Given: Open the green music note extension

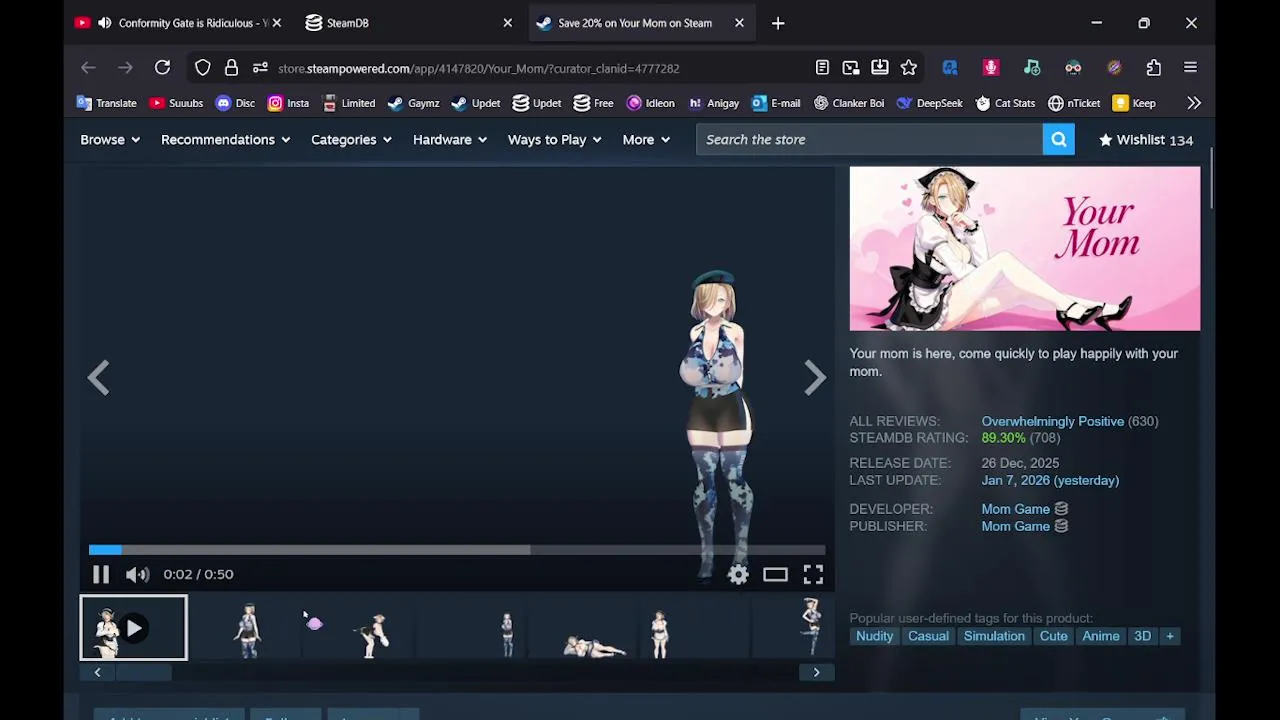Looking at the screenshot, I should pos(1032,68).
